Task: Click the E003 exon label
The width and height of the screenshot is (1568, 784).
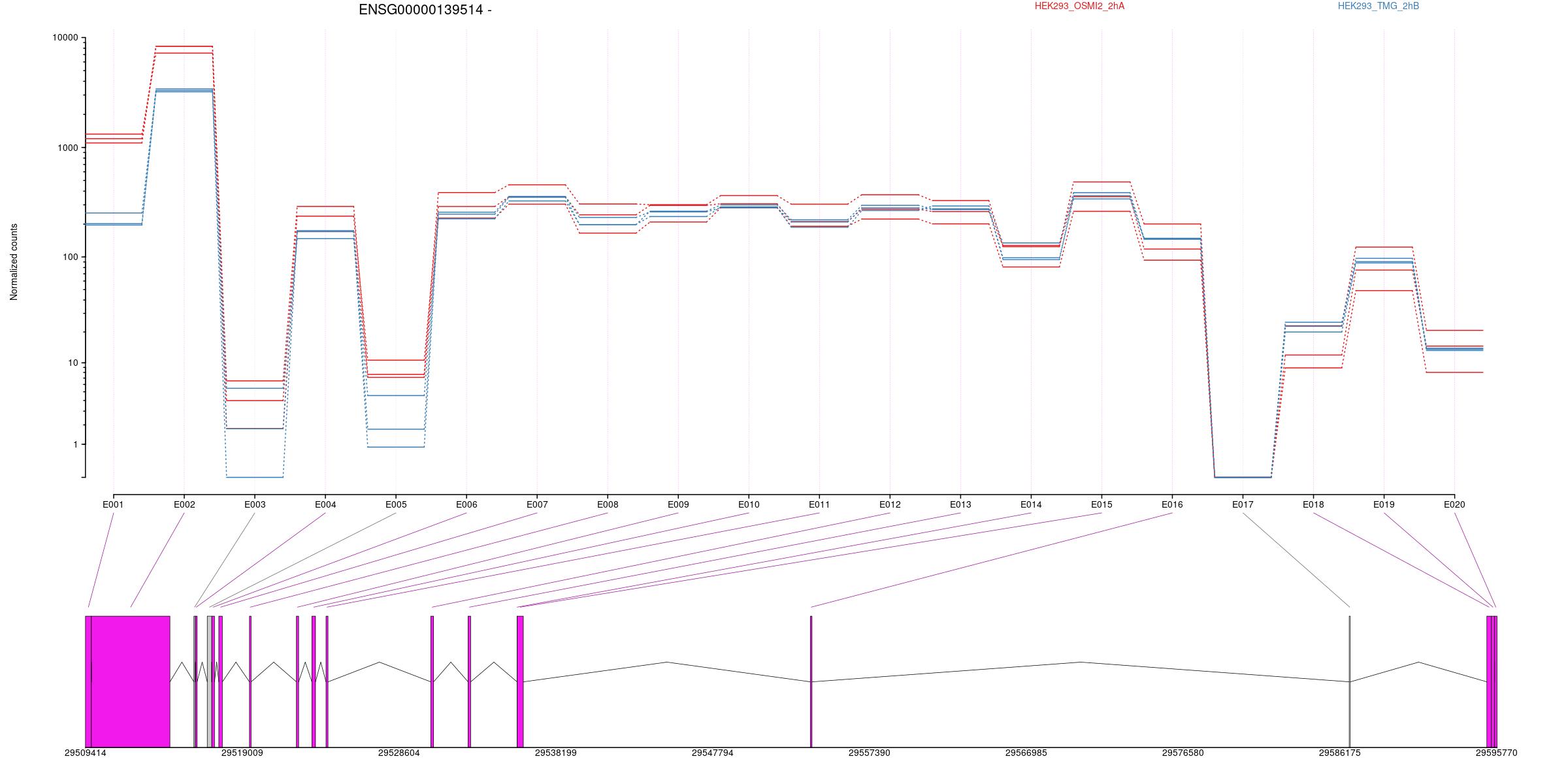Action: point(255,504)
